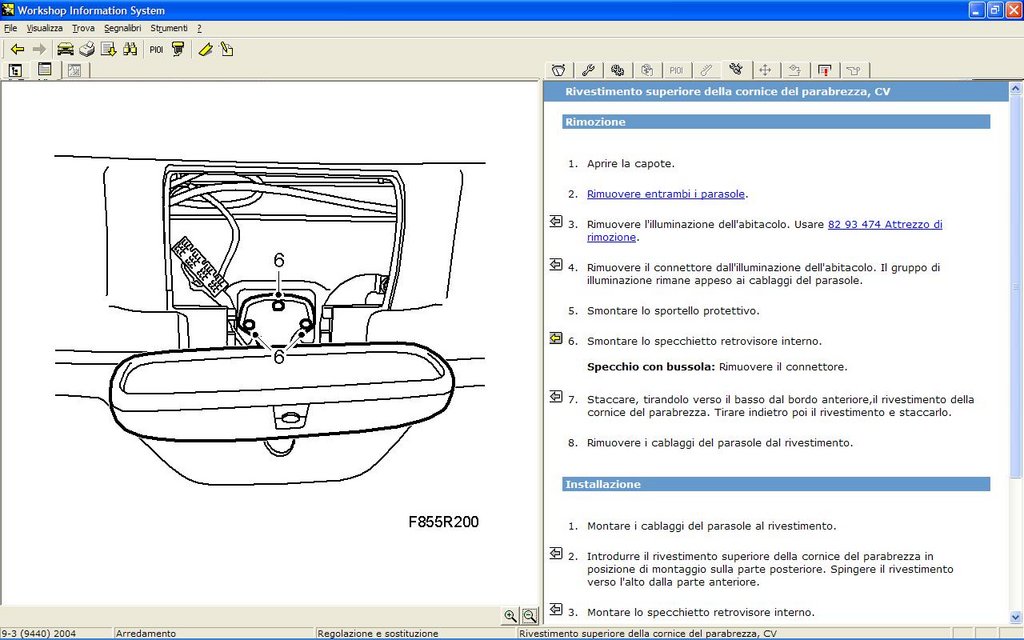Screen dimensions: 1024x640
Task: Click the car model selection icon
Action: (x=65, y=49)
